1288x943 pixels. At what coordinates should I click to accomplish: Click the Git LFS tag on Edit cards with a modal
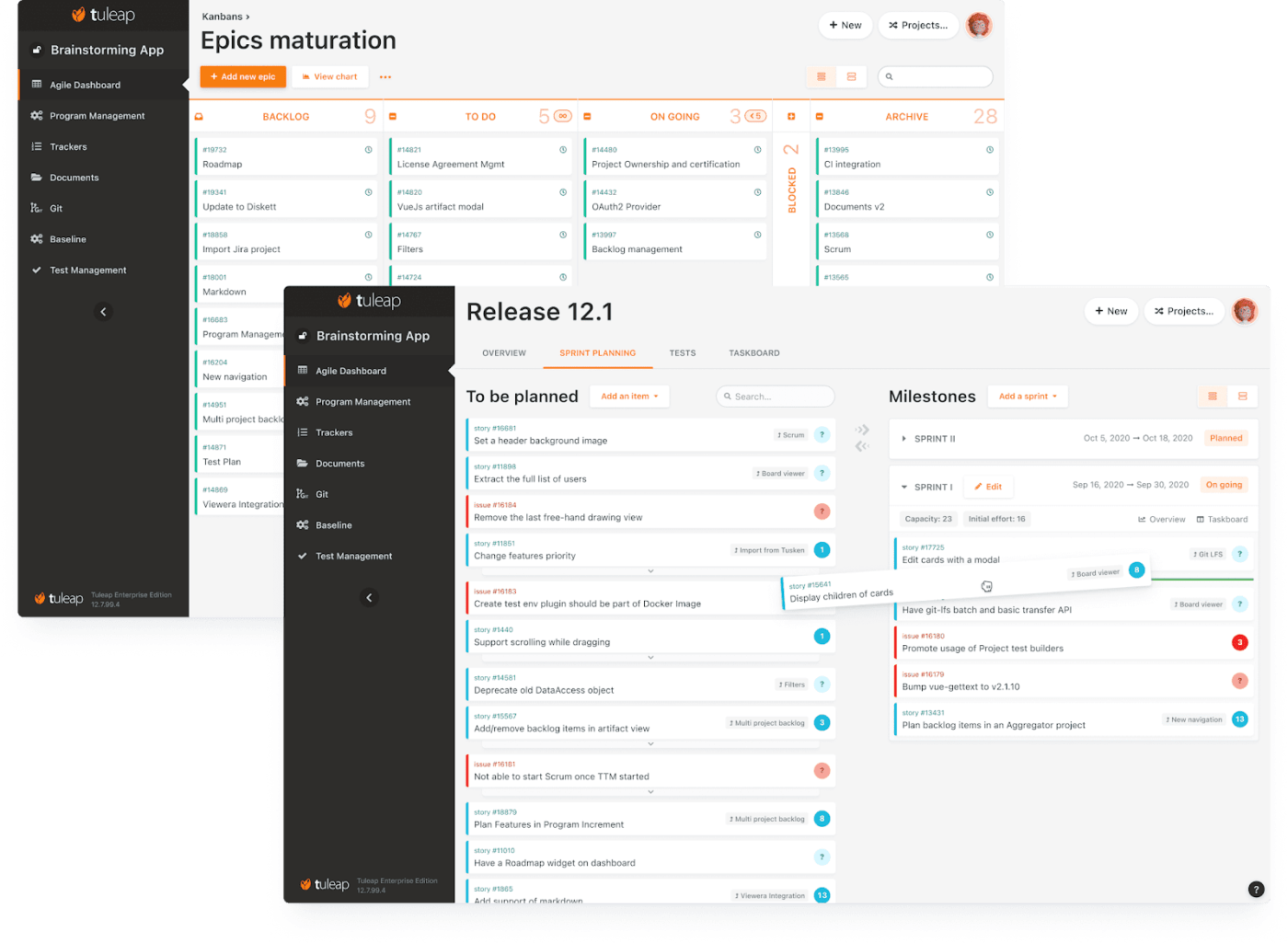(1208, 554)
